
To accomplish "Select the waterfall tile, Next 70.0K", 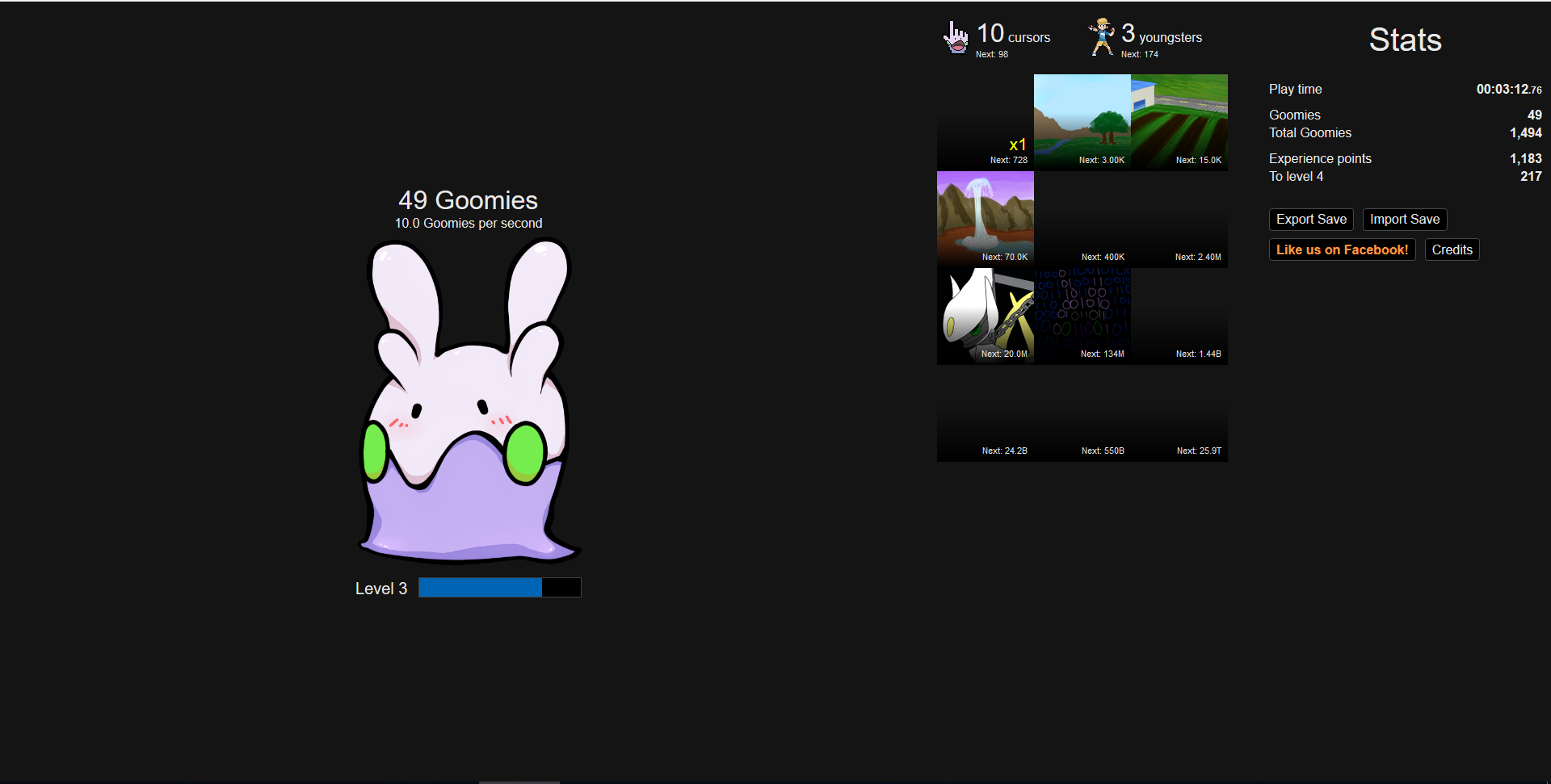I will point(986,220).
